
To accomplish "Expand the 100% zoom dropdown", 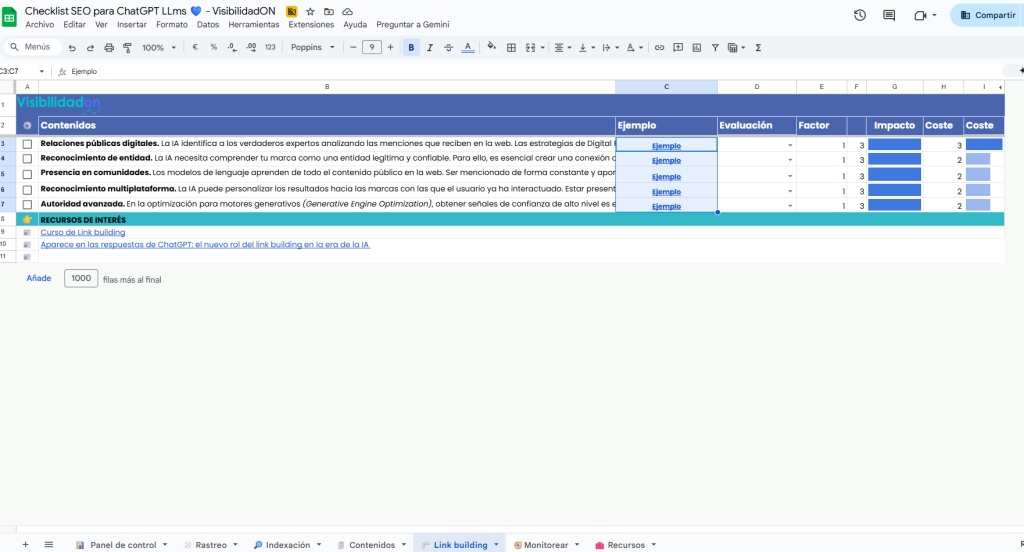I will [159, 47].
